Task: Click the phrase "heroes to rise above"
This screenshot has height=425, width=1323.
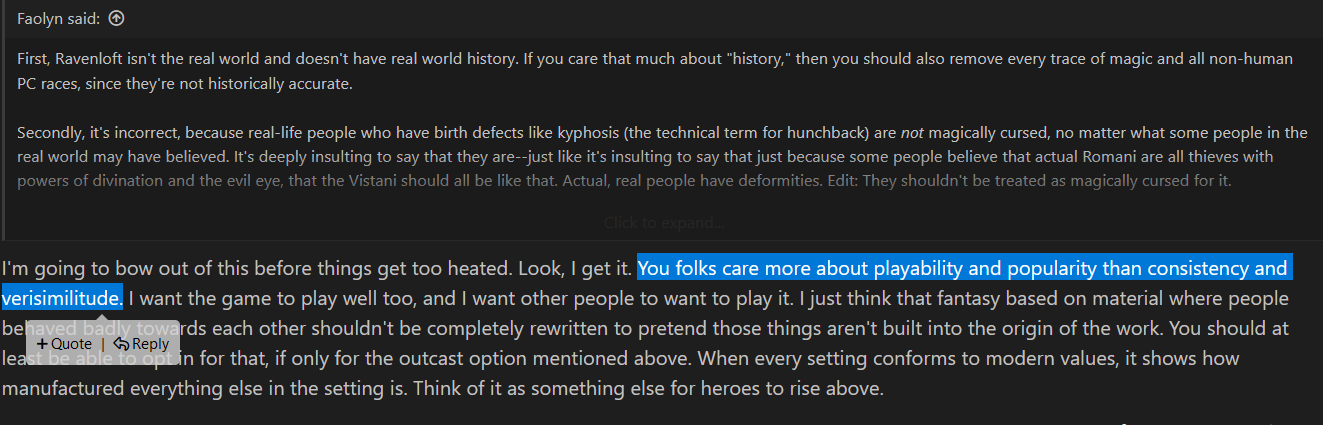Action: [x=797, y=388]
